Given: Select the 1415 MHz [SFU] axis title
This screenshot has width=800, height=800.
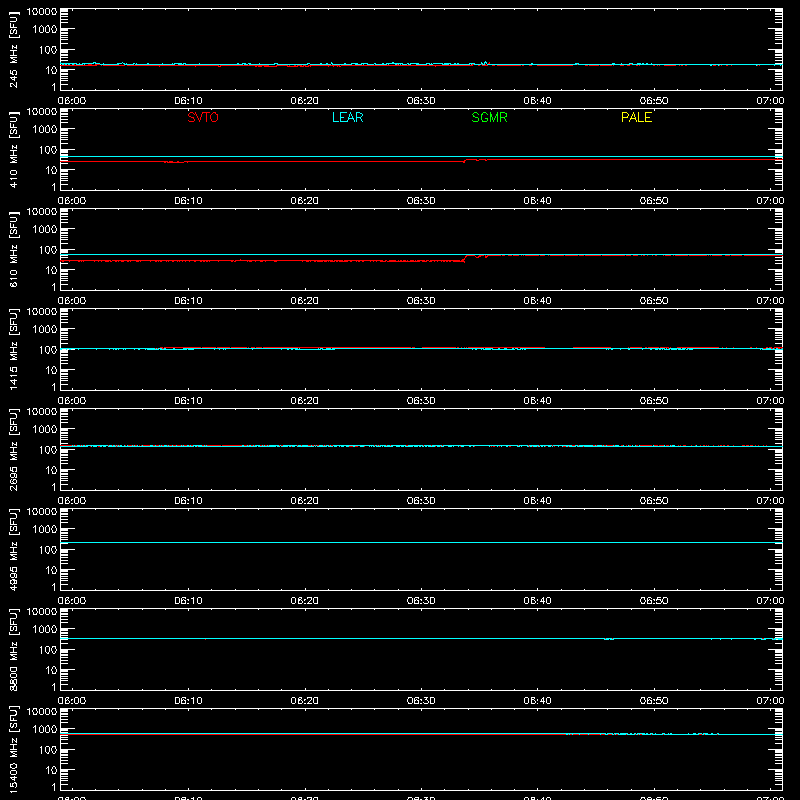Looking at the screenshot, I should point(13,349).
